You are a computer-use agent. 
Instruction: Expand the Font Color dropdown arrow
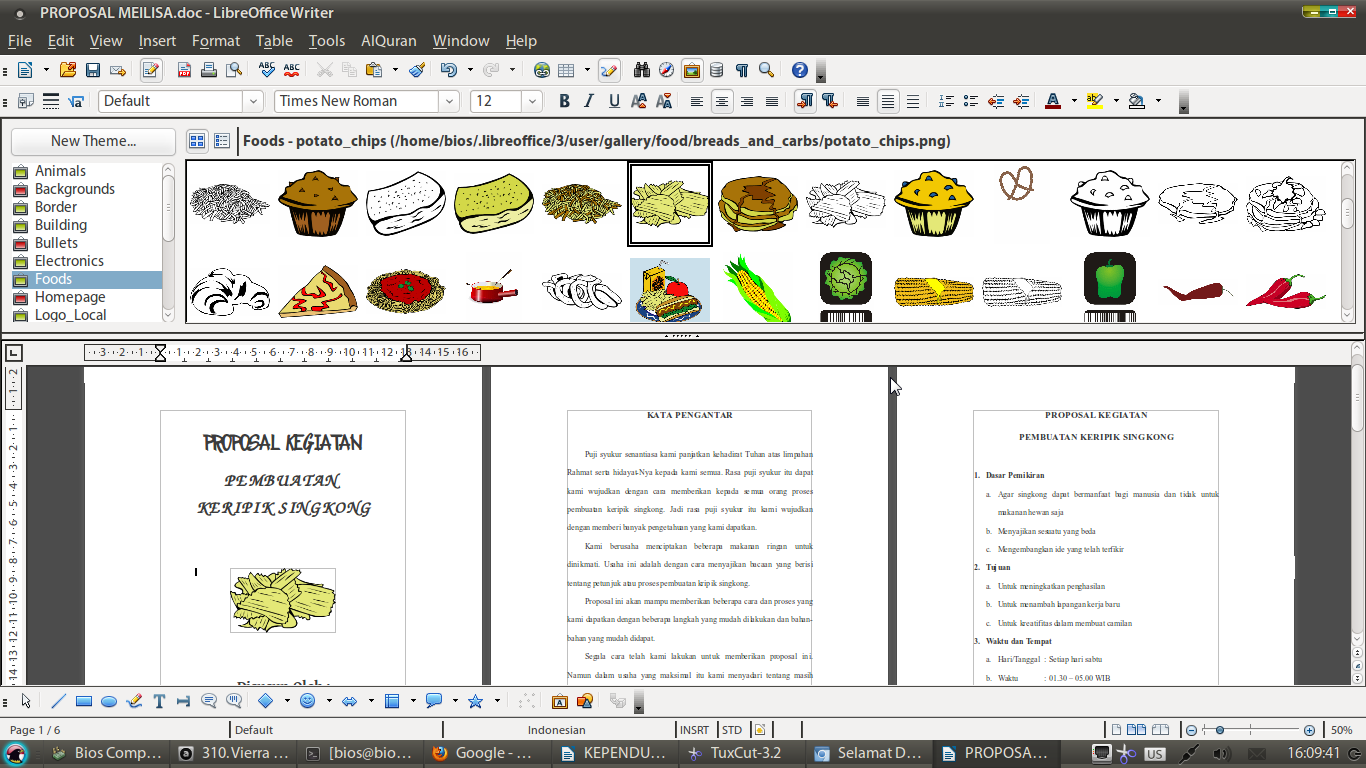(1074, 101)
